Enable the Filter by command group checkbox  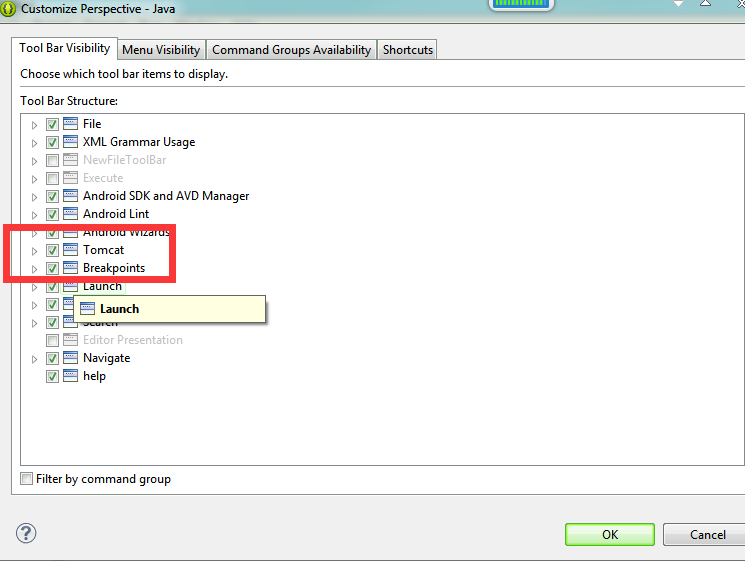[x=27, y=478]
